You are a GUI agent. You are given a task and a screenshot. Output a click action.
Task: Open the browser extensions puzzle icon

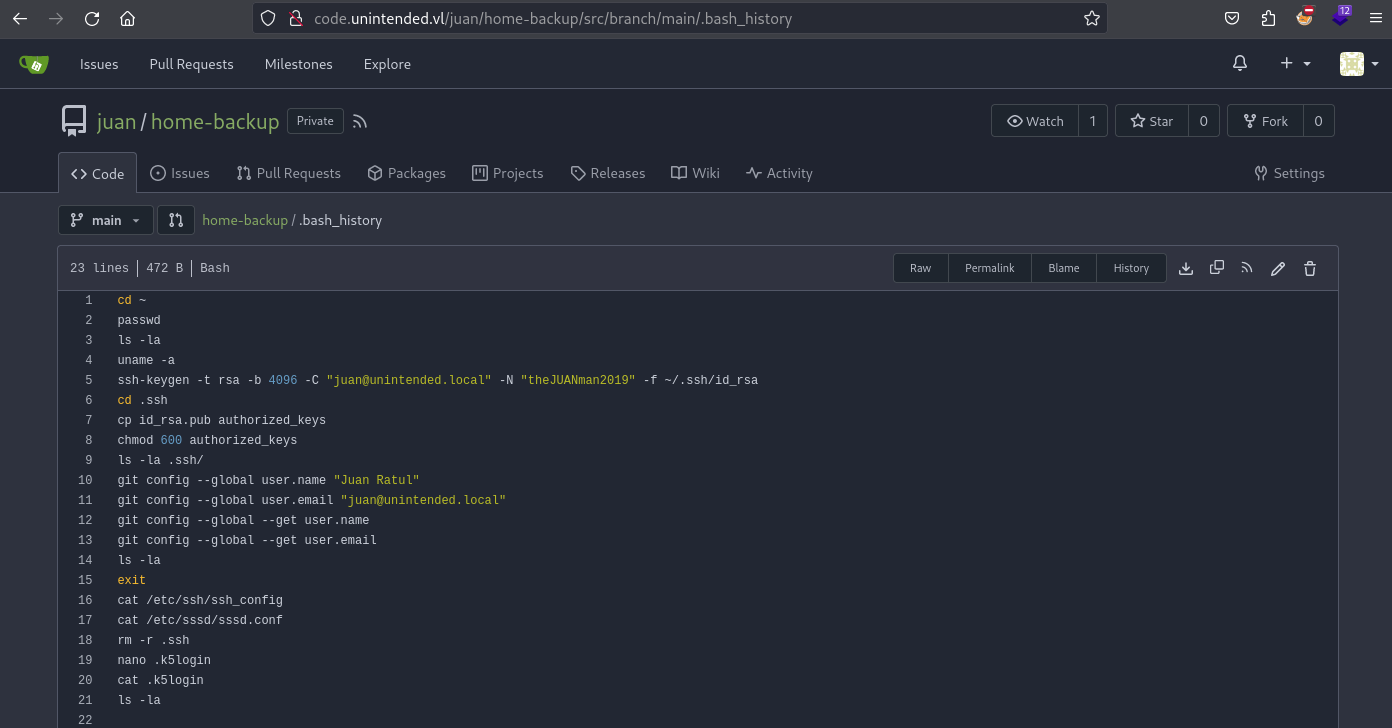(x=1268, y=18)
